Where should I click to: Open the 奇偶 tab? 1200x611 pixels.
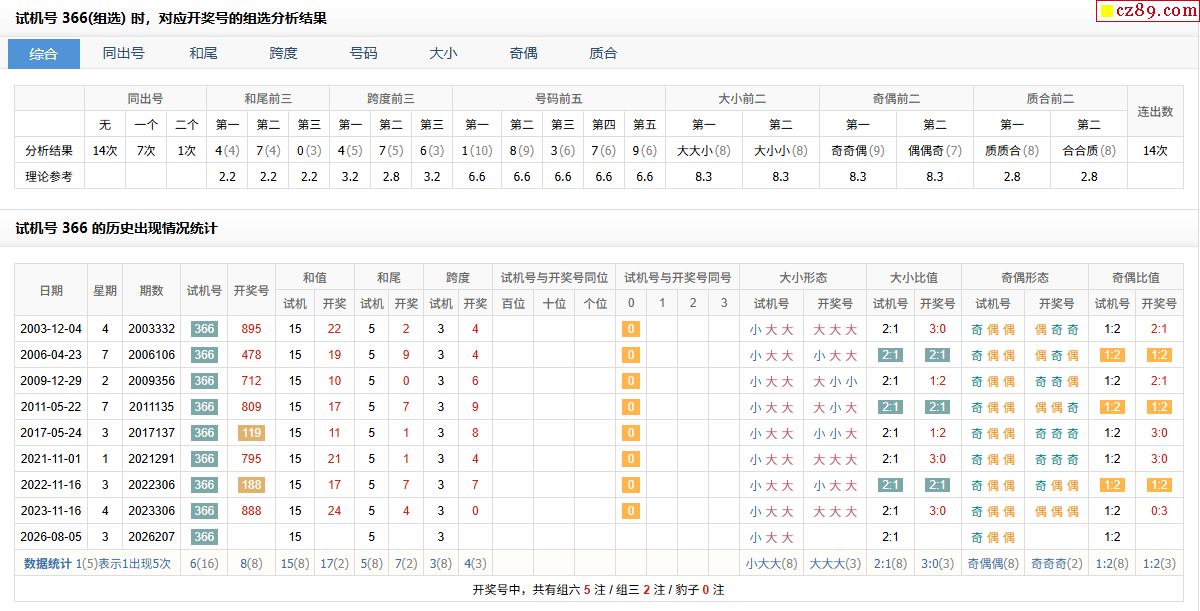point(524,54)
